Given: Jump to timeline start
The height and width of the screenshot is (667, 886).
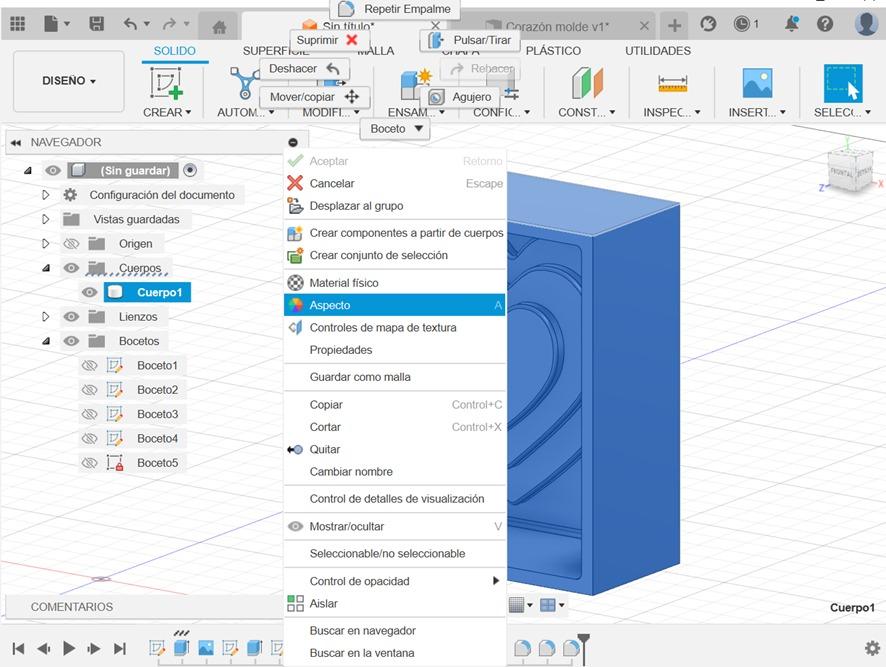Looking at the screenshot, I should (x=18, y=648).
